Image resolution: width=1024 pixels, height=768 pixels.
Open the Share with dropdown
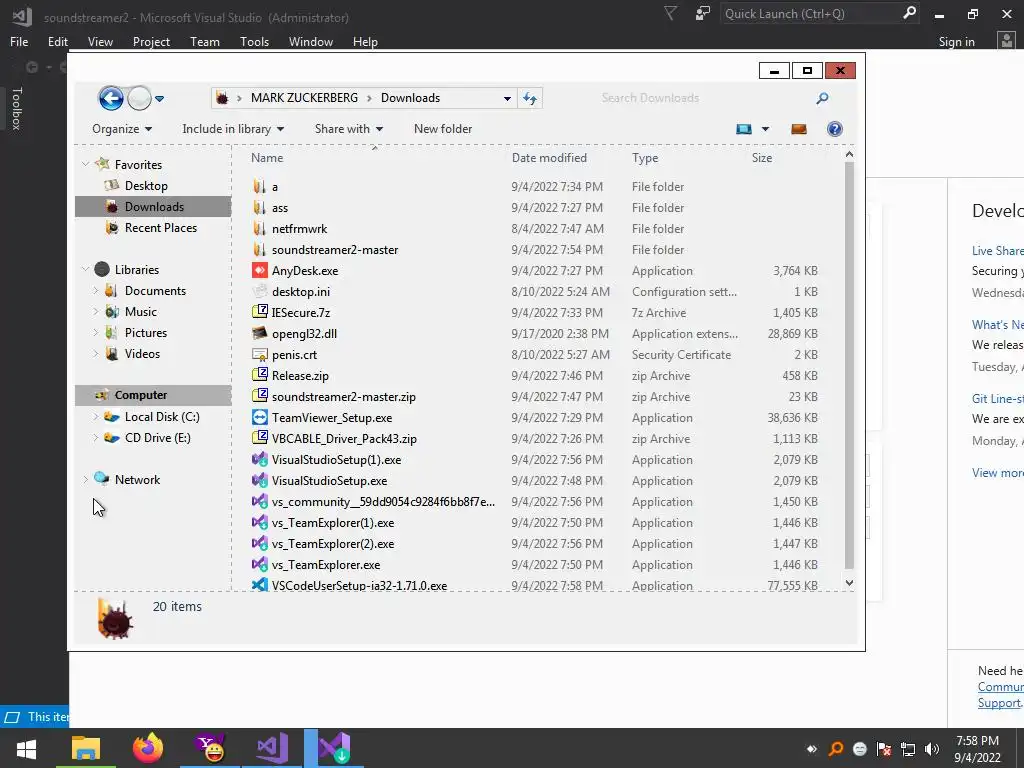click(x=349, y=129)
